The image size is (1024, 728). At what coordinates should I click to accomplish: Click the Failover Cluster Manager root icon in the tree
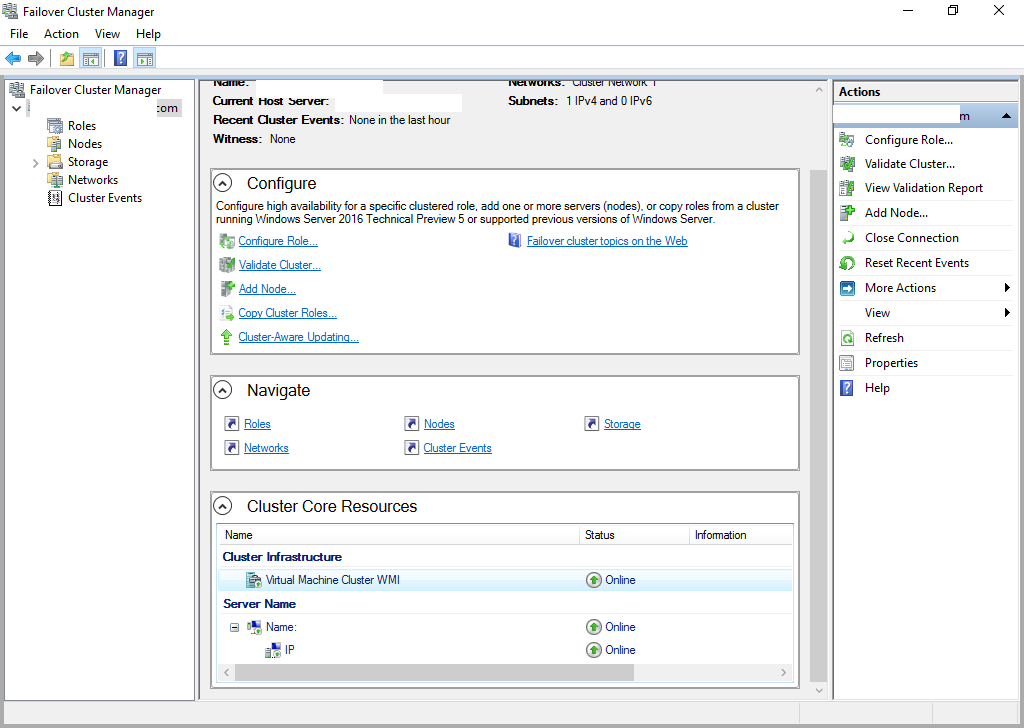click(17, 89)
